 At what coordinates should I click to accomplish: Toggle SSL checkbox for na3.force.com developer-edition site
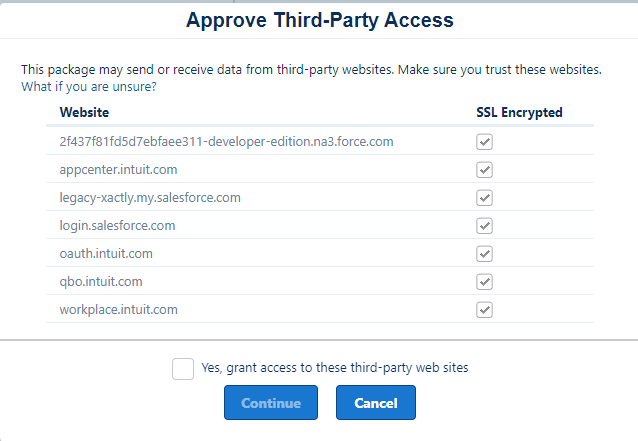tap(485, 142)
